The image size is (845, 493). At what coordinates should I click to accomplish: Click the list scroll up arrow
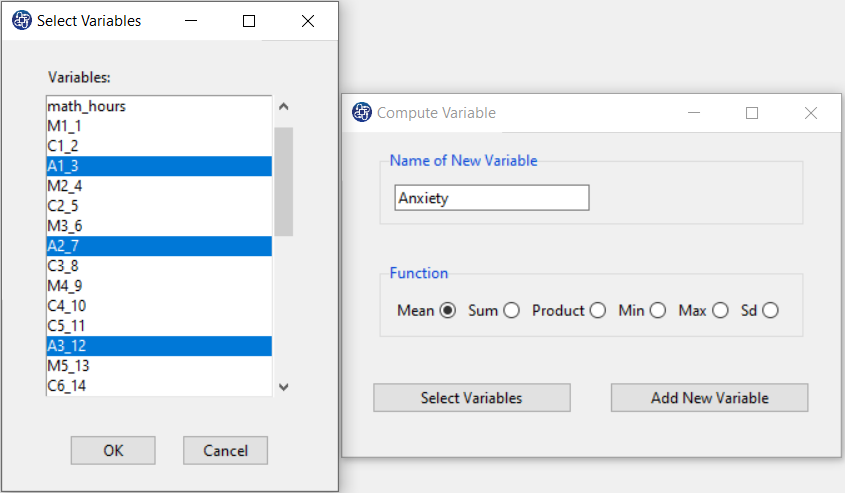click(x=283, y=107)
